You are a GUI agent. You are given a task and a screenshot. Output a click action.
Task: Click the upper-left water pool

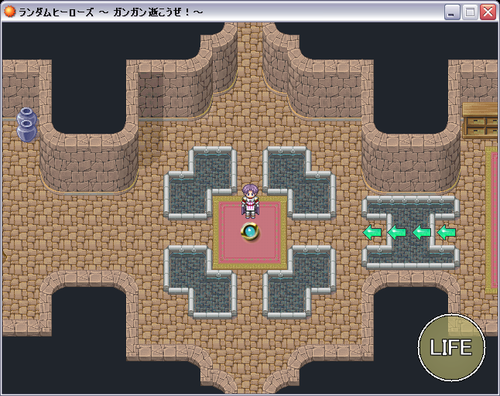click(200, 182)
